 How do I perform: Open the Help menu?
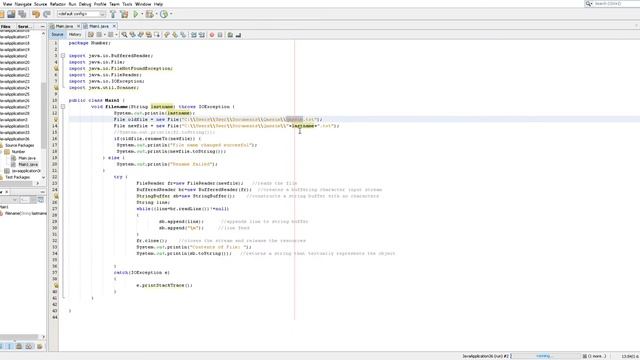[x=158, y=4]
